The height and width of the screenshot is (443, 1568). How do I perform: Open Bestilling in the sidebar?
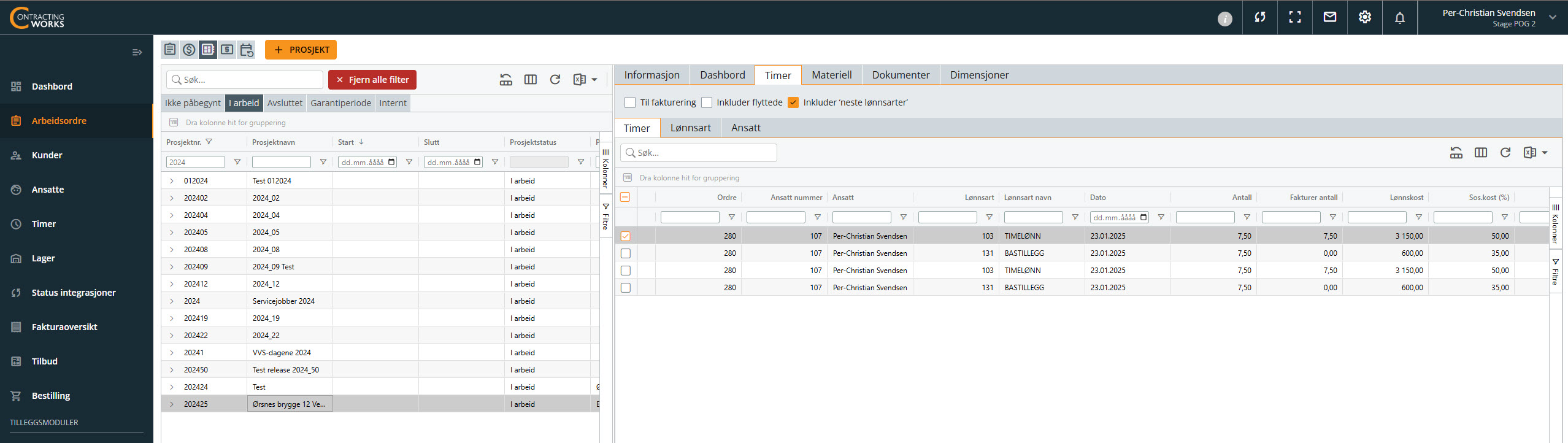[76, 396]
